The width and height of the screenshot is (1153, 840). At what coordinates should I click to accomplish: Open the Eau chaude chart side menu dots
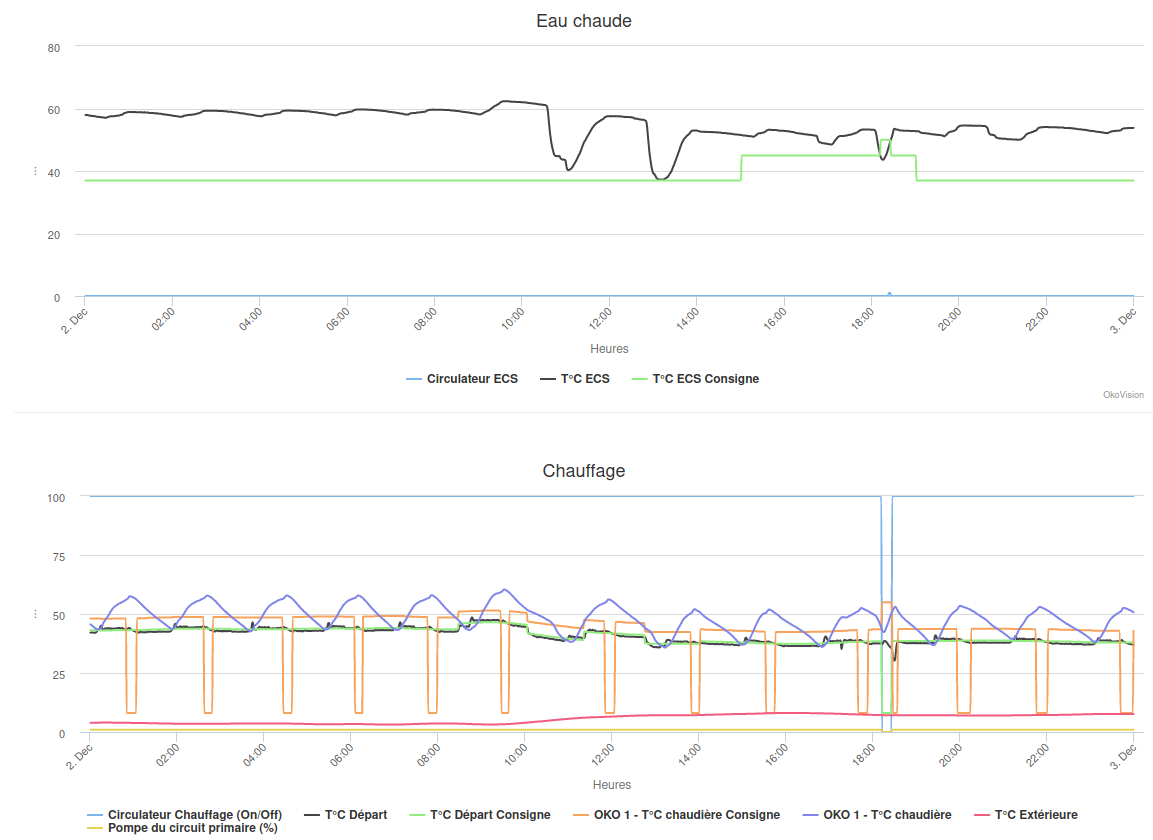[x=35, y=171]
